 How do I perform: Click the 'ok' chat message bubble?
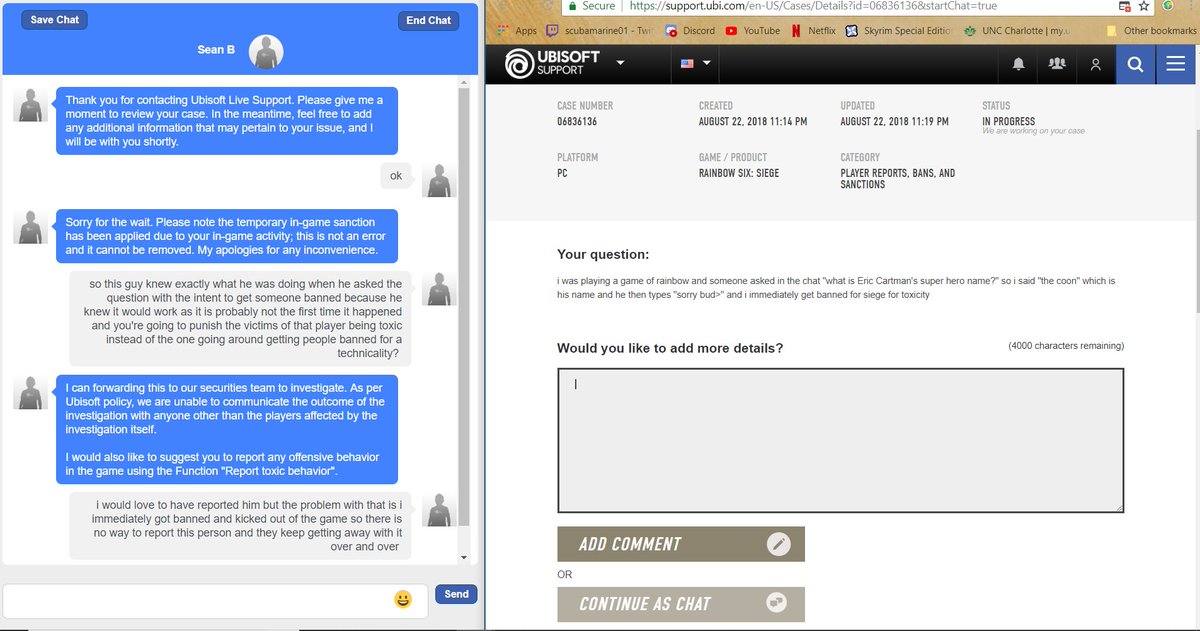pos(396,176)
